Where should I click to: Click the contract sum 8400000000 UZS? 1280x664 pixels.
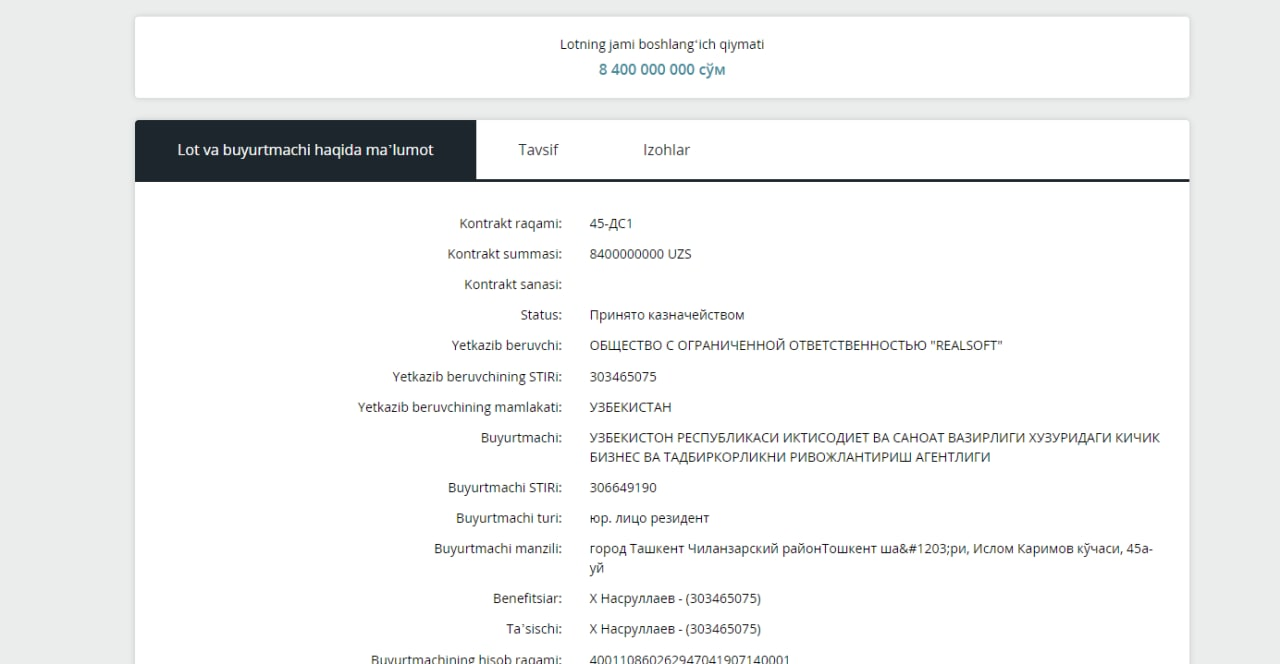click(640, 254)
